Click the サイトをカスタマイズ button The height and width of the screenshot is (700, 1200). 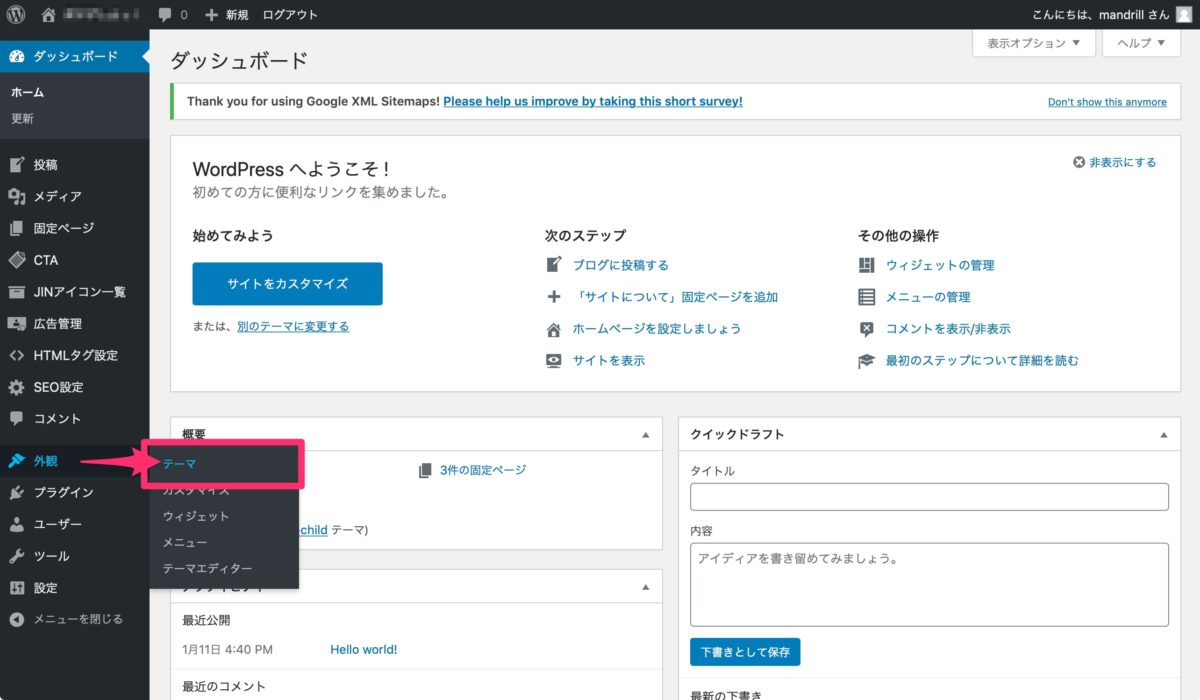point(287,284)
